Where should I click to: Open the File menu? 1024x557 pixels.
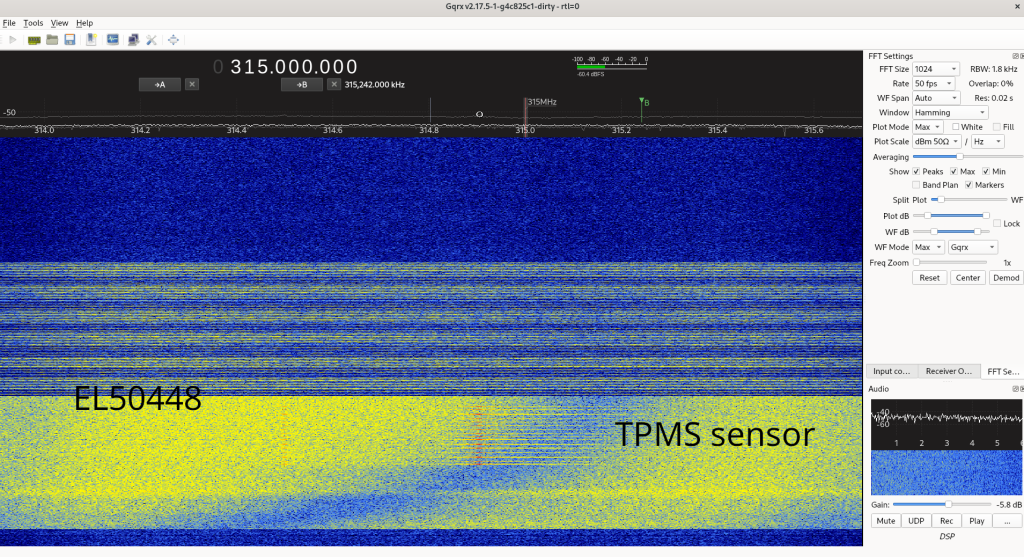click(9, 23)
